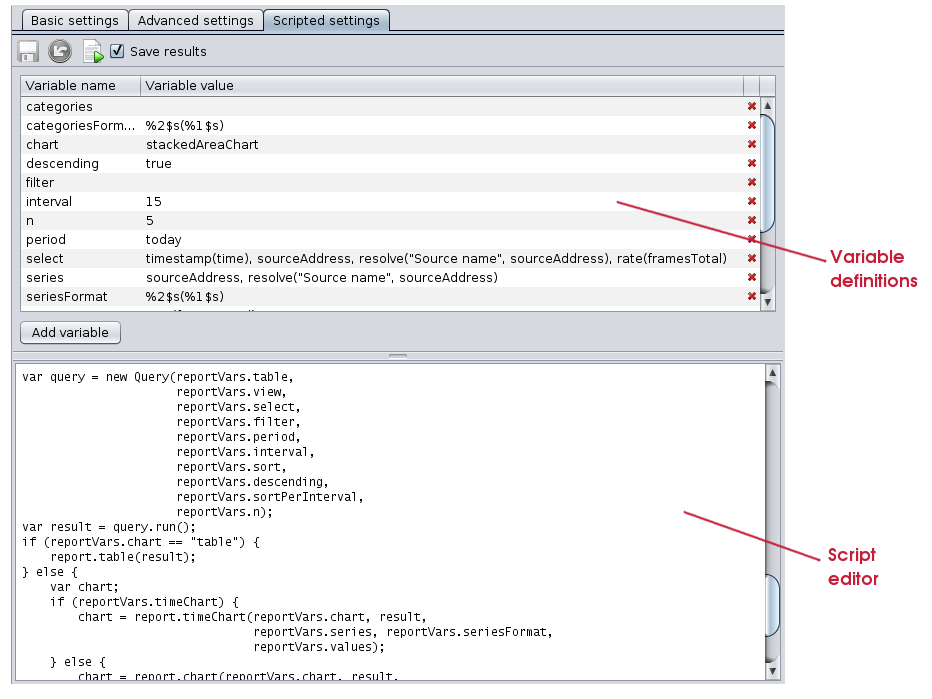Screen dimensions: 932x699
Task: Remove the interval variable
Action: [751, 201]
